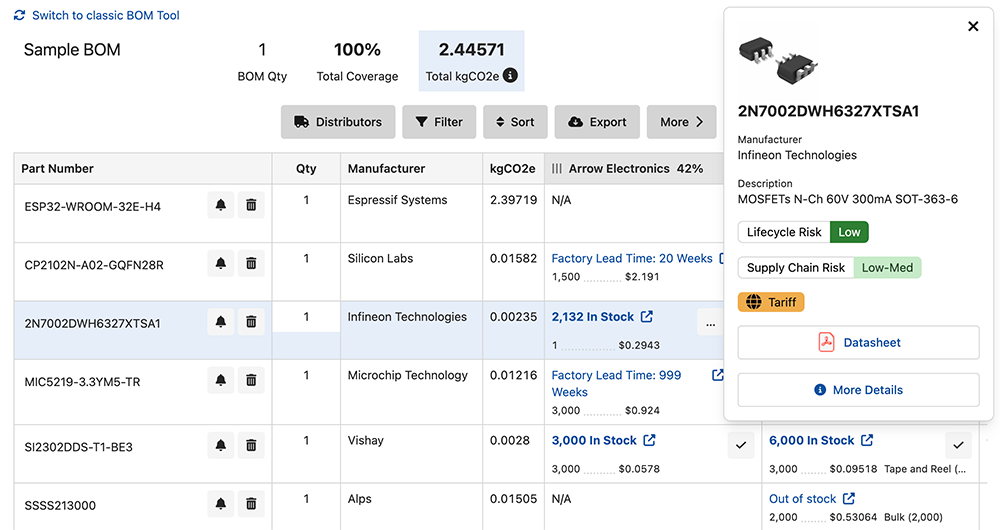Image resolution: width=1000 pixels, height=530 pixels.
Task: Click the Tariff badge
Action: point(771,302)
